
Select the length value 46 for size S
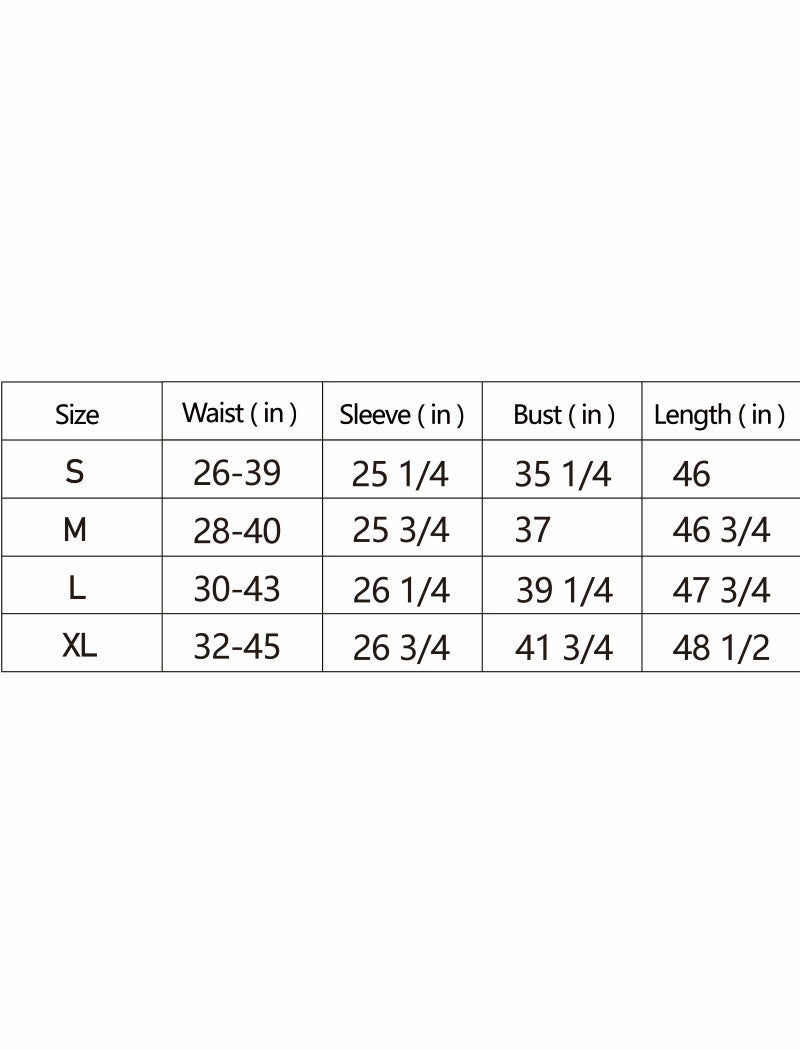pos(691,474)
